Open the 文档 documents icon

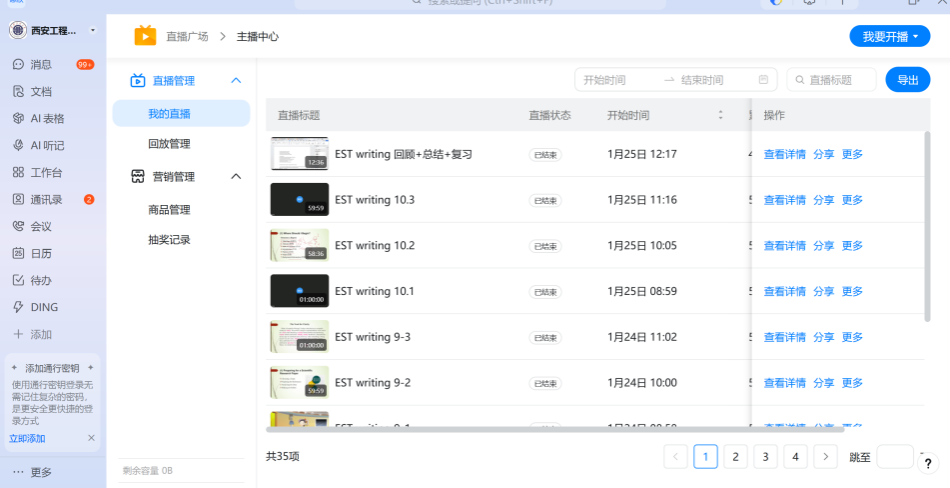(18, 91)
